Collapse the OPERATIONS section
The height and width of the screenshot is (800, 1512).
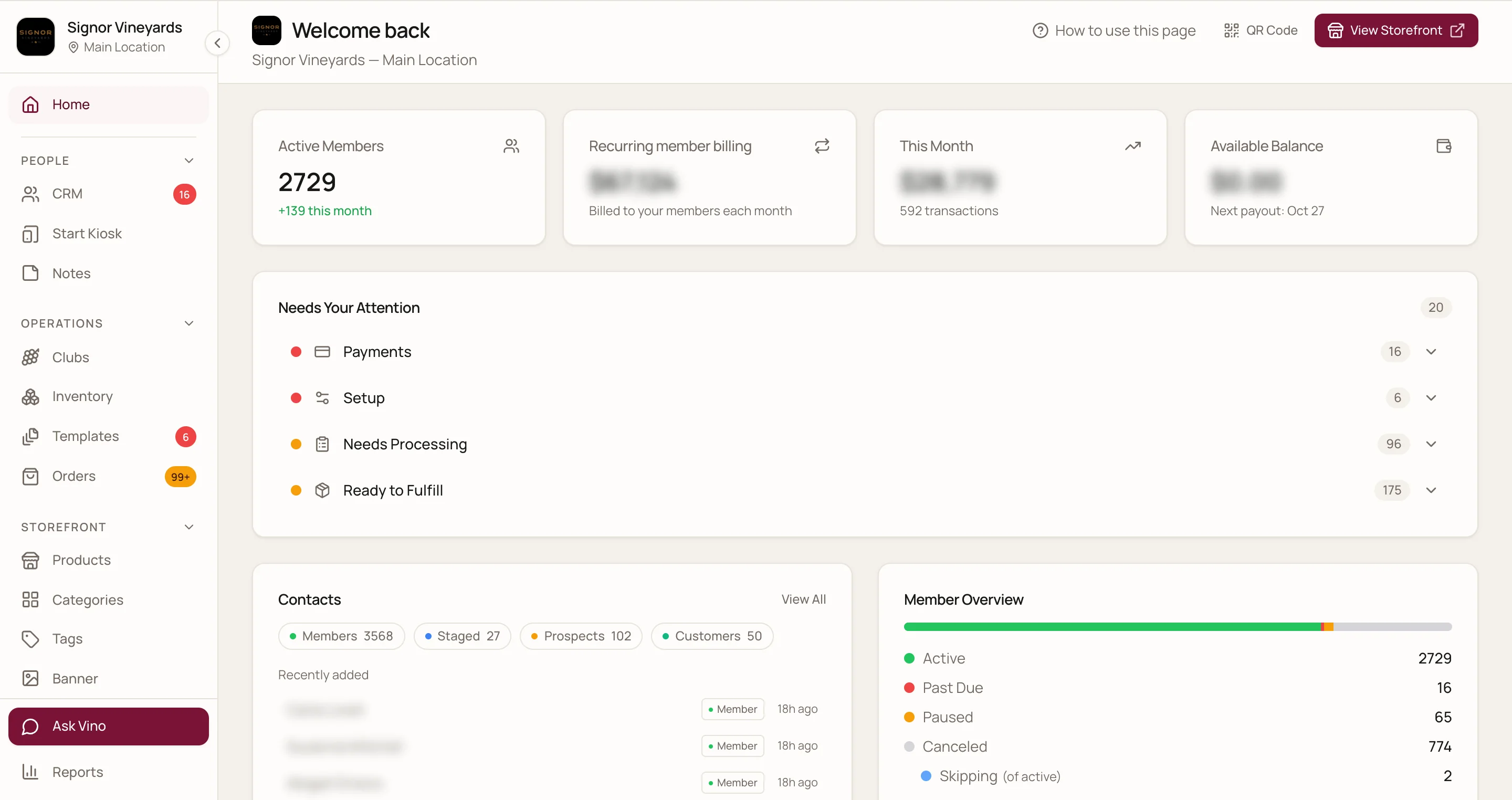pyautogui.click(x=189, y=323)
